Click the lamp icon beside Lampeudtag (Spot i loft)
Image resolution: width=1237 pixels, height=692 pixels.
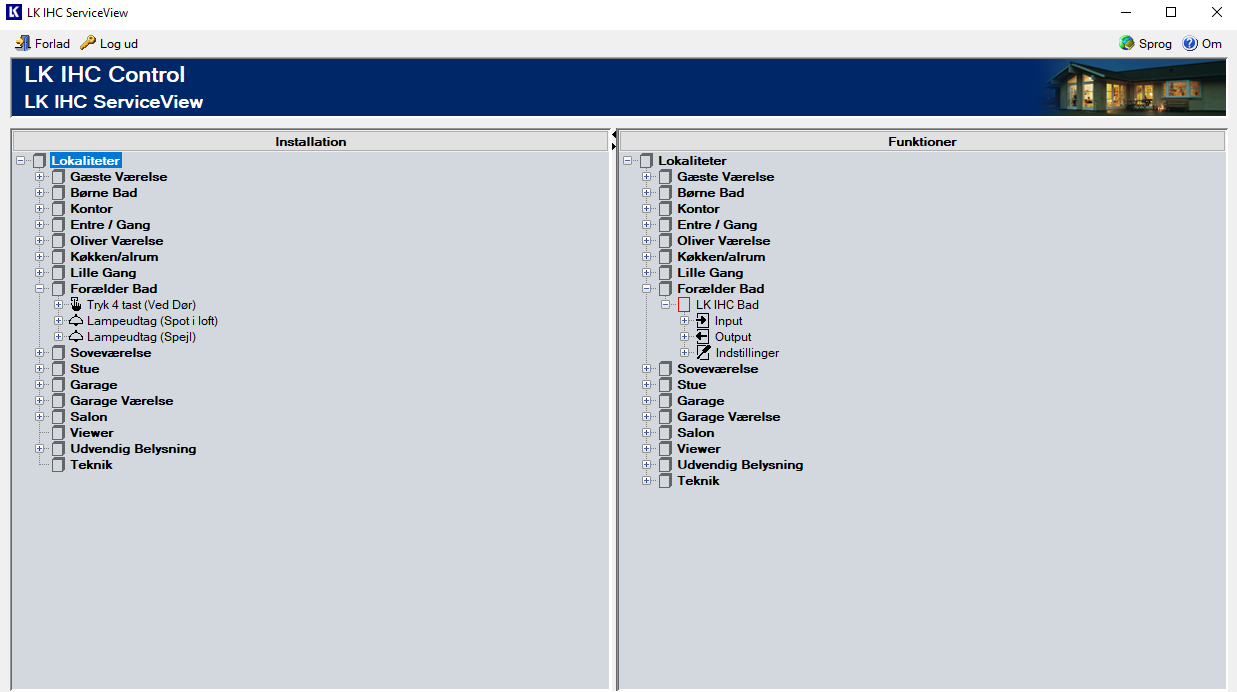76,321
